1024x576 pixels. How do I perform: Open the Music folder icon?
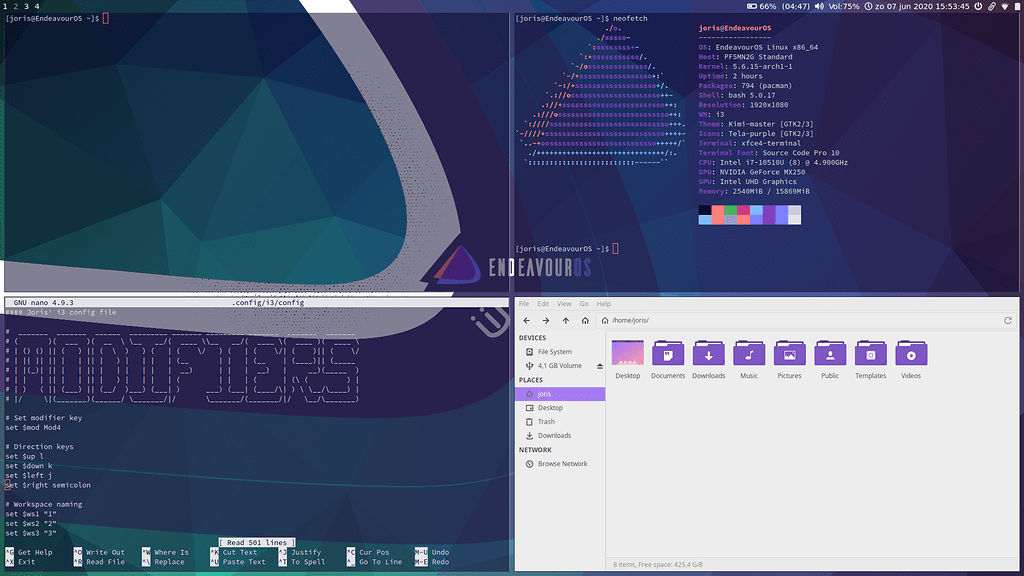749,353
